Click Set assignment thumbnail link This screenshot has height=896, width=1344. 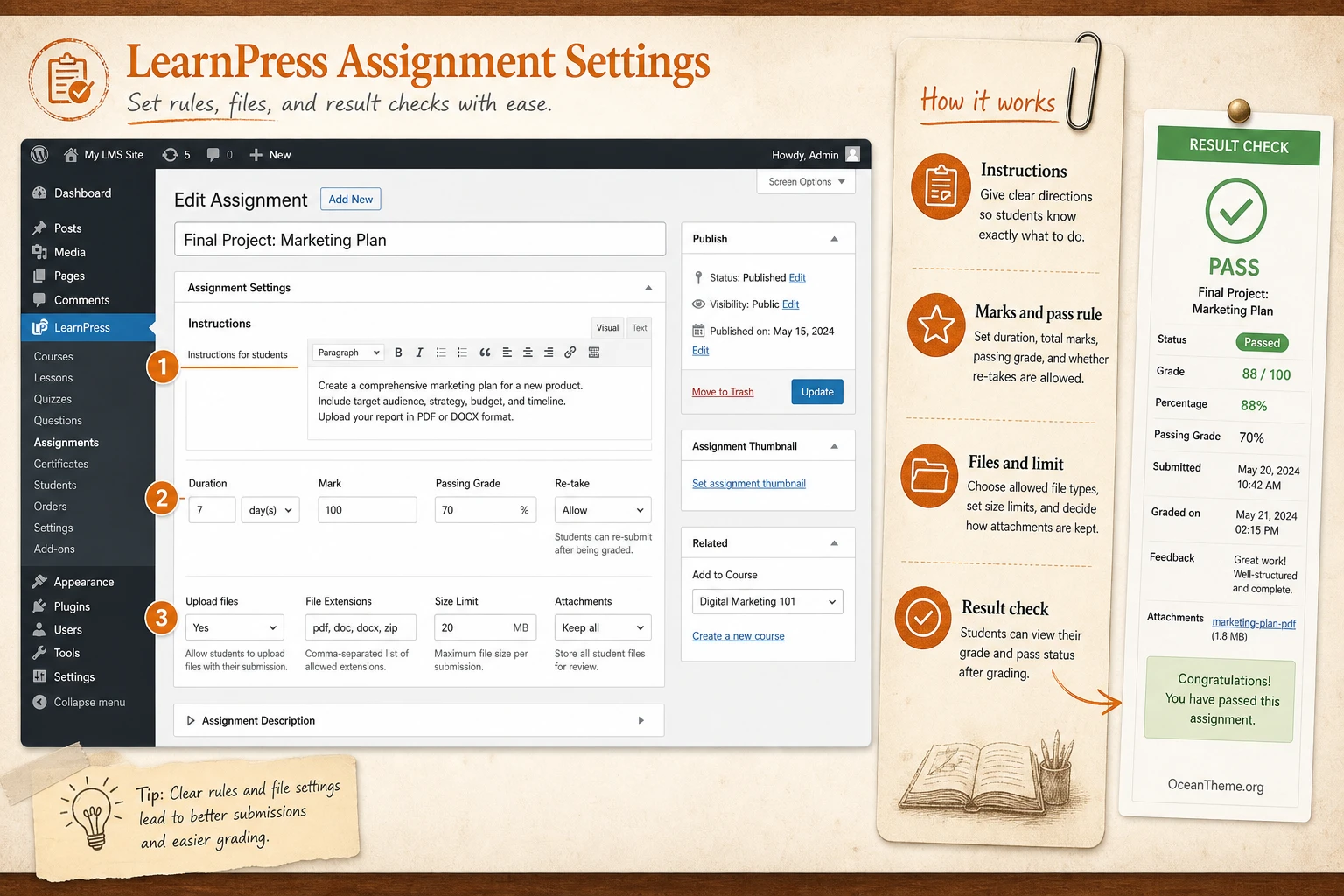[x=749, y=483]
